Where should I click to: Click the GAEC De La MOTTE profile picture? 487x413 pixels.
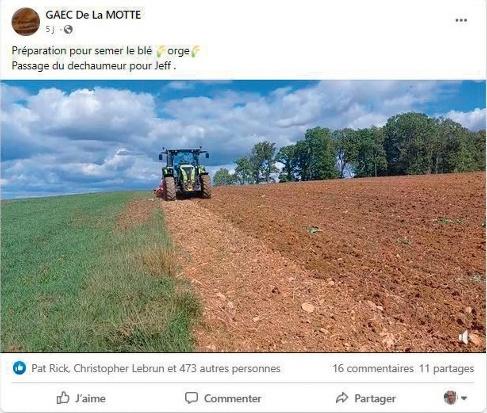point(26,22)
